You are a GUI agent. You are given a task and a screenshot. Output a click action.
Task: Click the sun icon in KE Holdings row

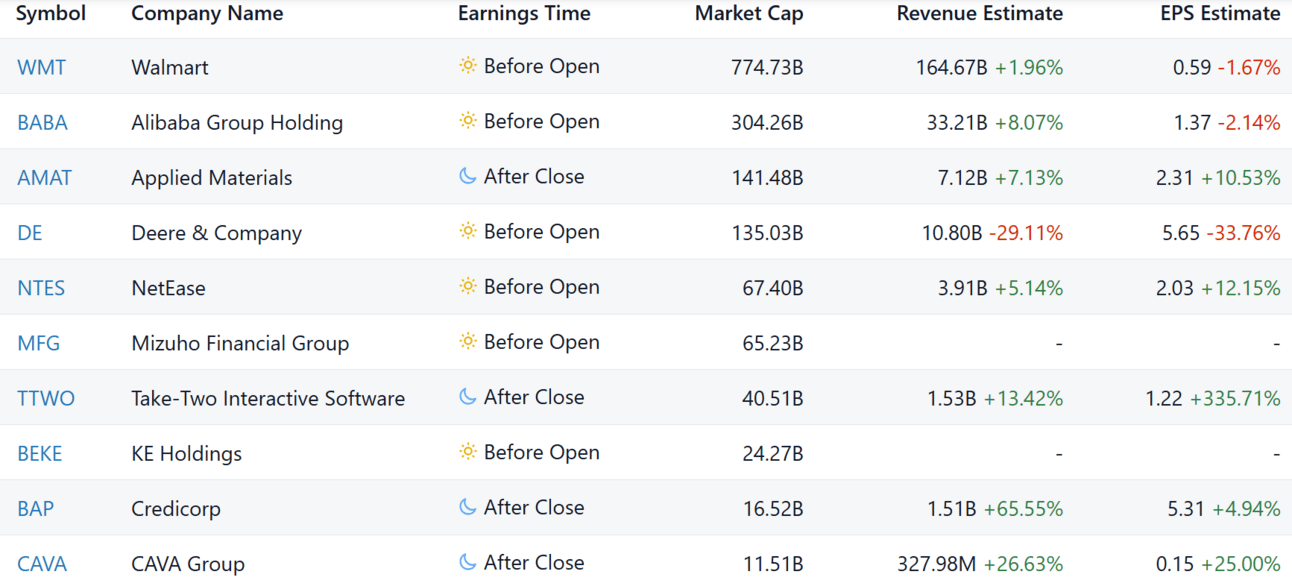coord(467,452)
